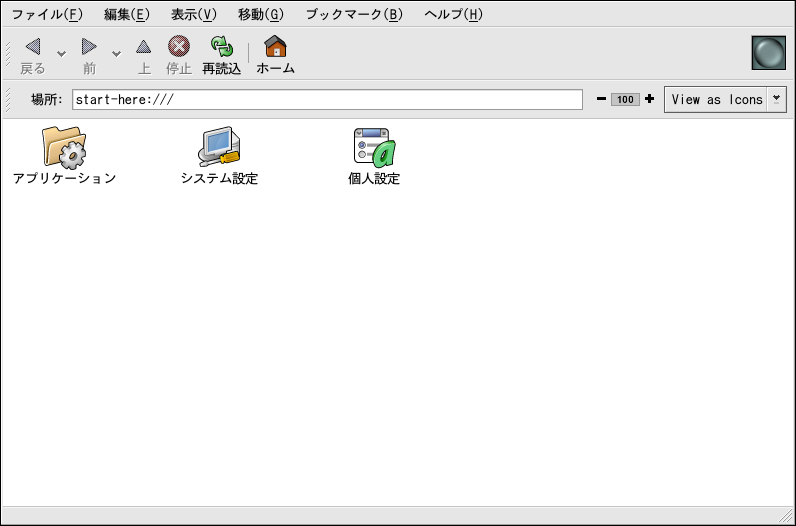Click the Back (戻る) arrow icon
The height and width of the screenshot is (526, 796).
(x=33, y=47)
